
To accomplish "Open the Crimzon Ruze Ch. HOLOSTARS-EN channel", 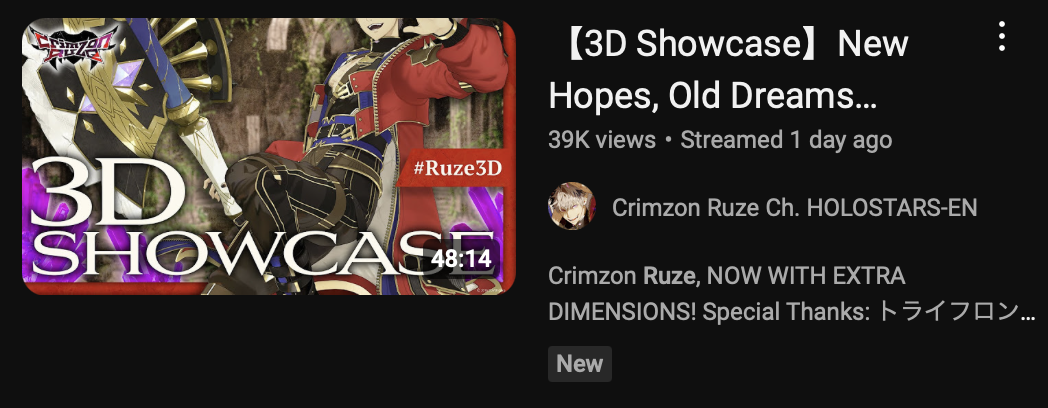I will click(x=795, y=207).
